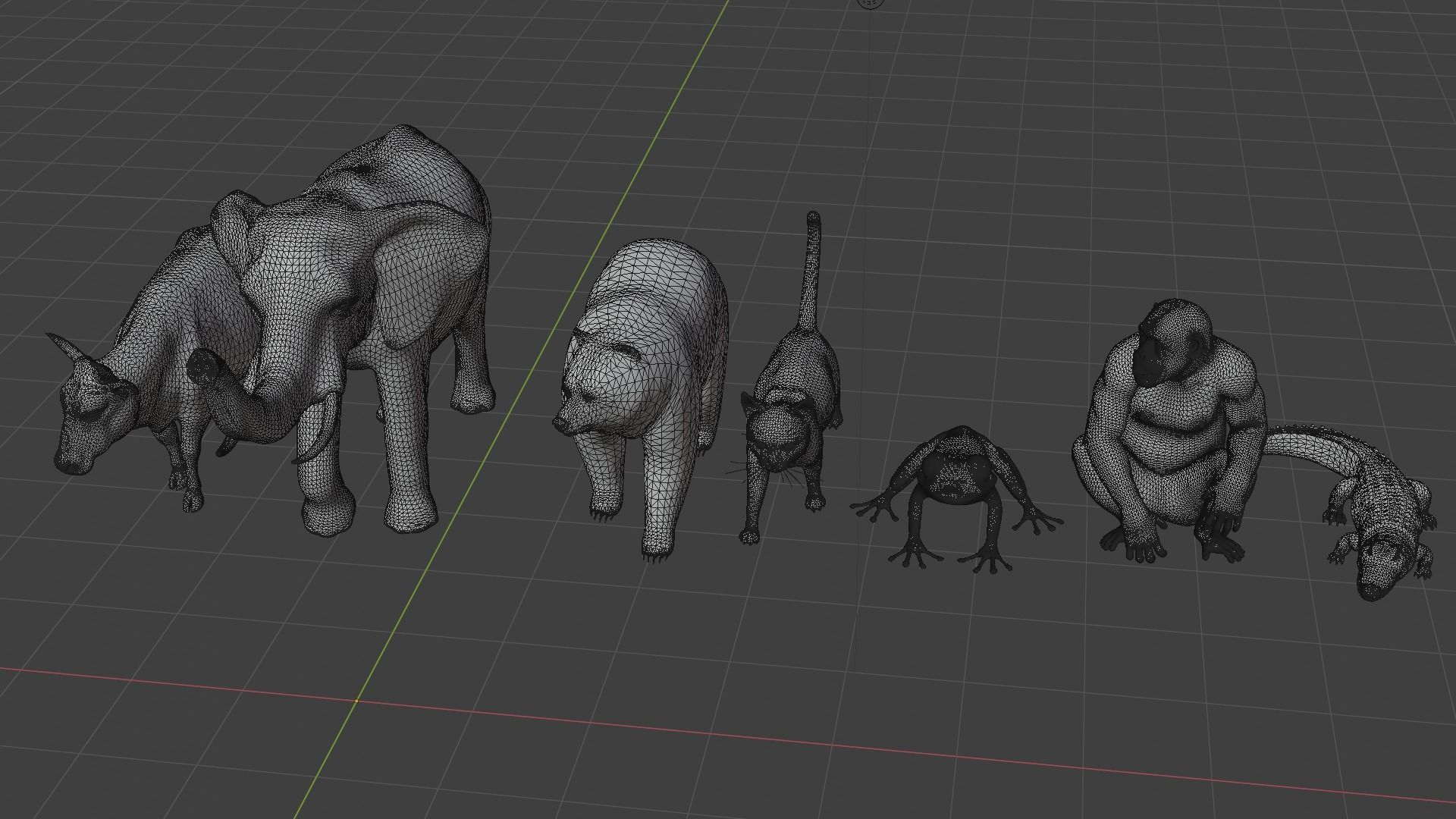Click the cow's horn

pos(64,346)
